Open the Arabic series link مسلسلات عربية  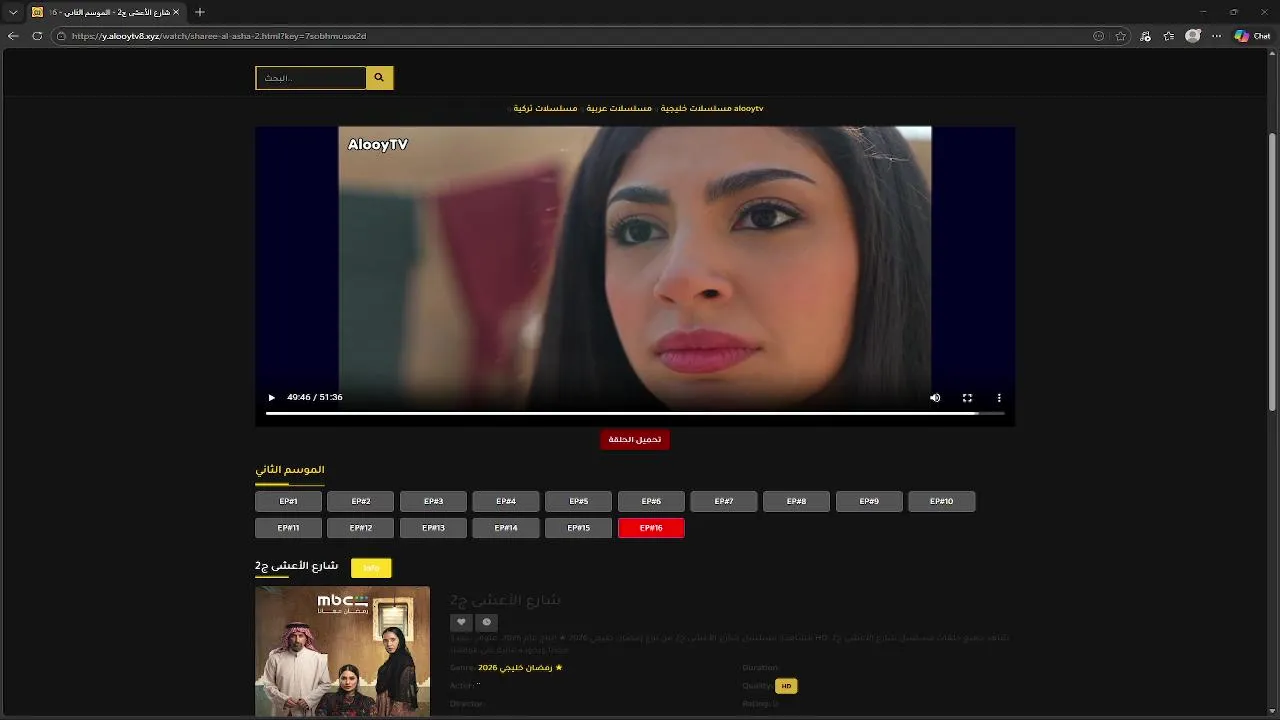619,108
